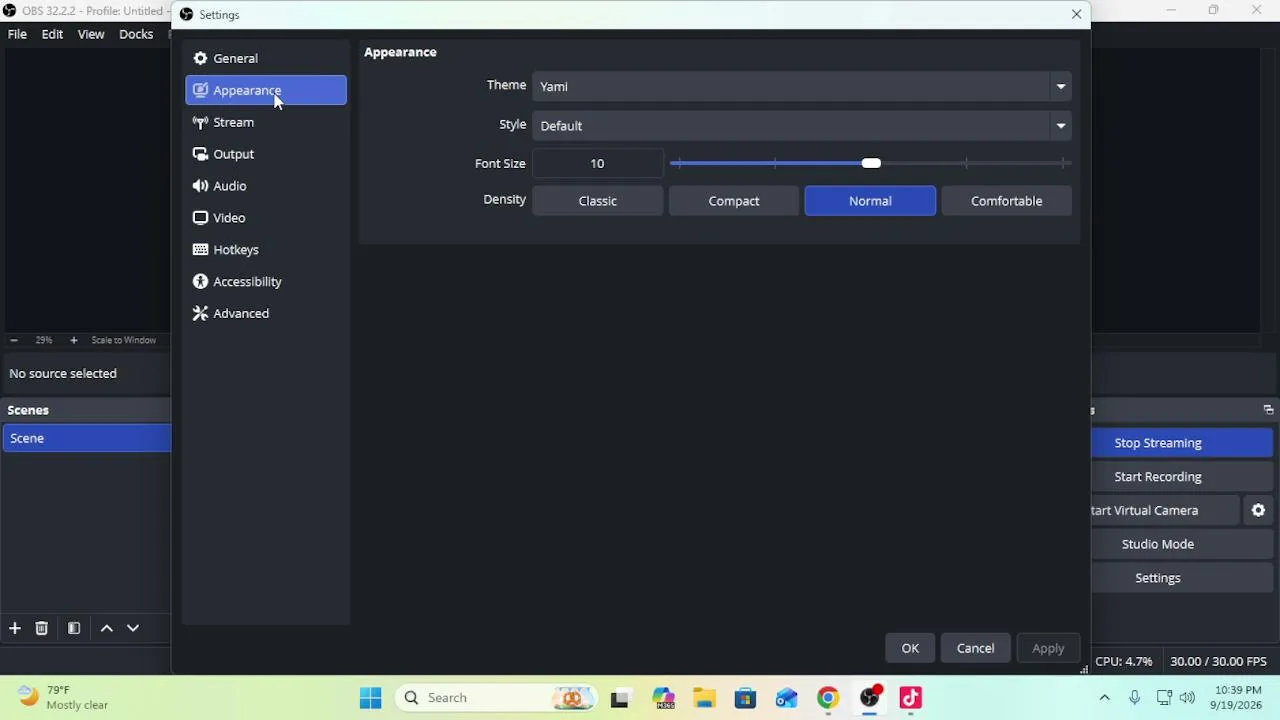Open the Theme dropdown showing Yami
The image size is (1280, 720).
point(802,86)
